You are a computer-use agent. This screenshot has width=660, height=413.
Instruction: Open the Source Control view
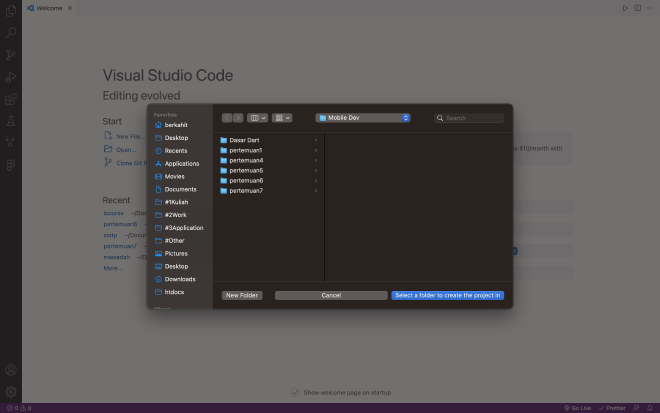pos(11,55)
